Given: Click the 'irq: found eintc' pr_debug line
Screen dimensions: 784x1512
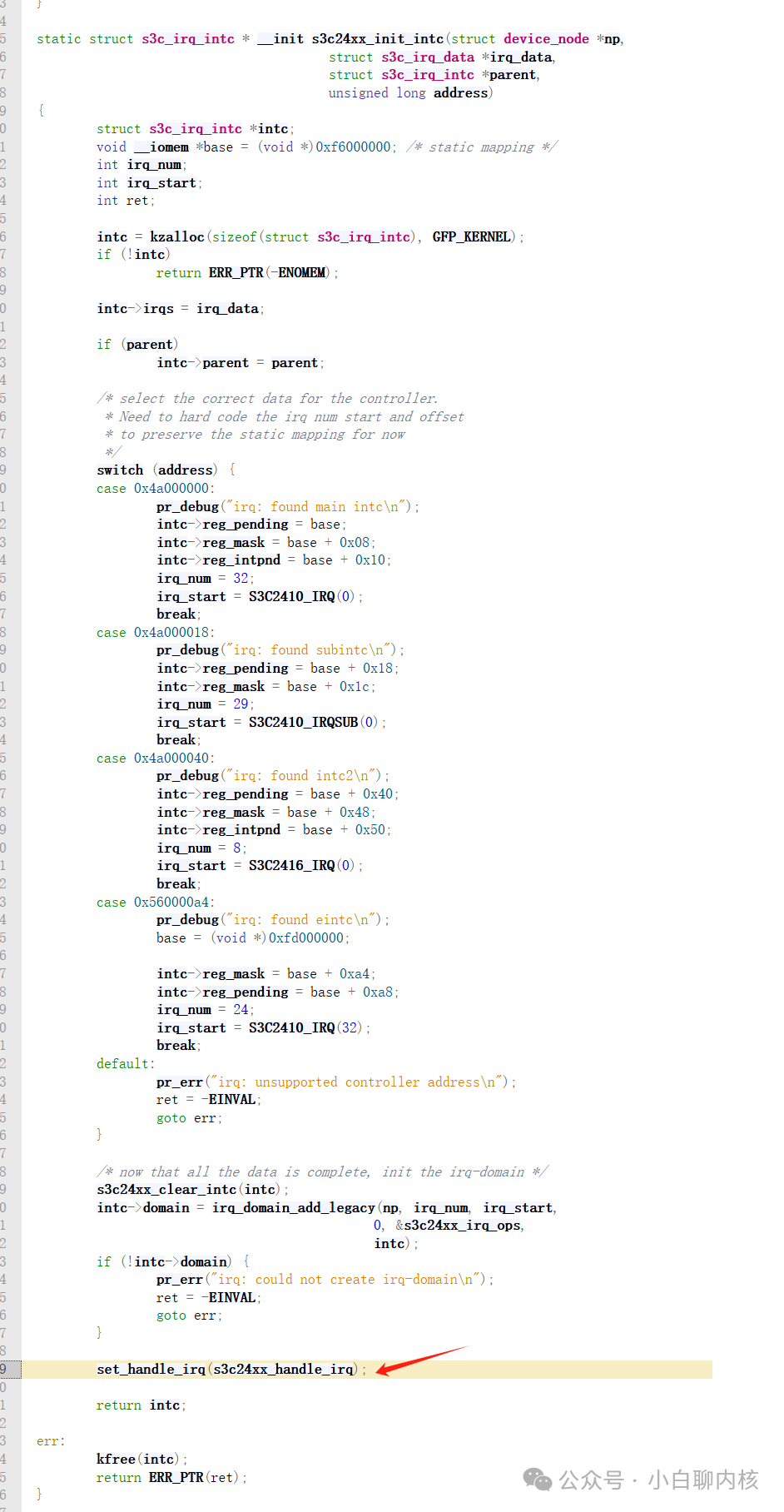Looking at the screenshot, I should pyautogui.click(x=273, y=920).
